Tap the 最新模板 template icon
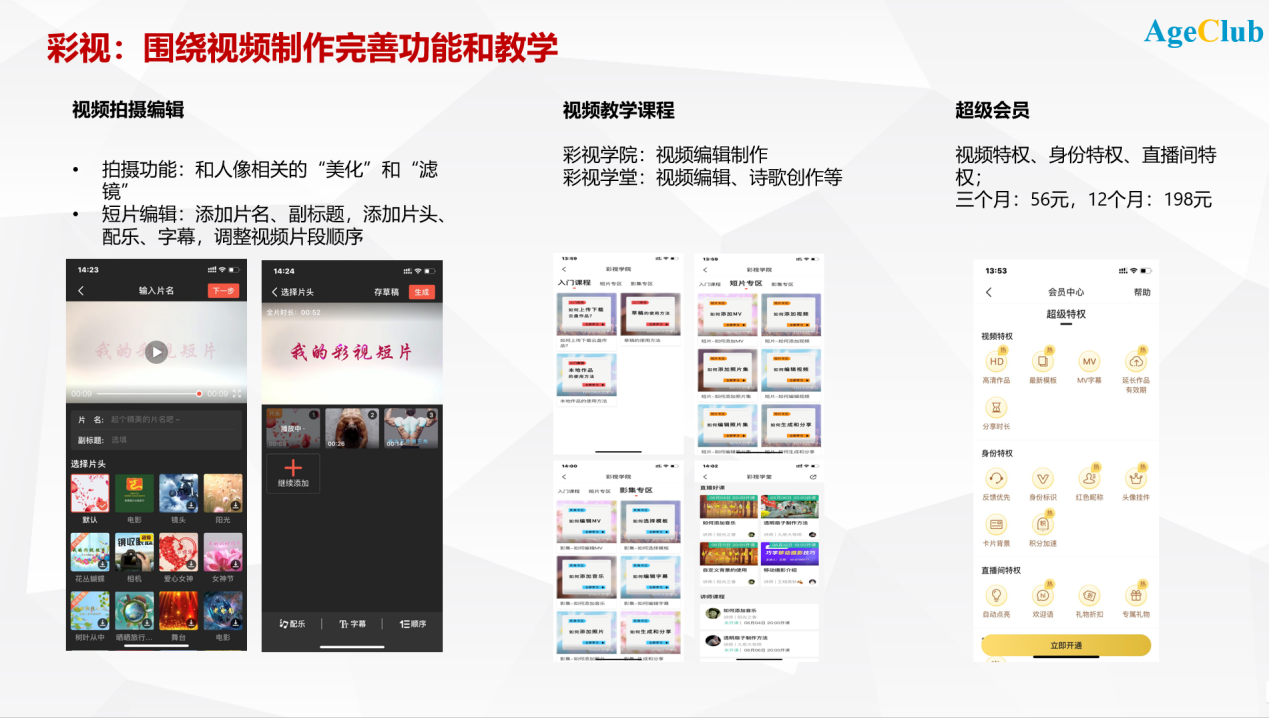 [1043, 362]
